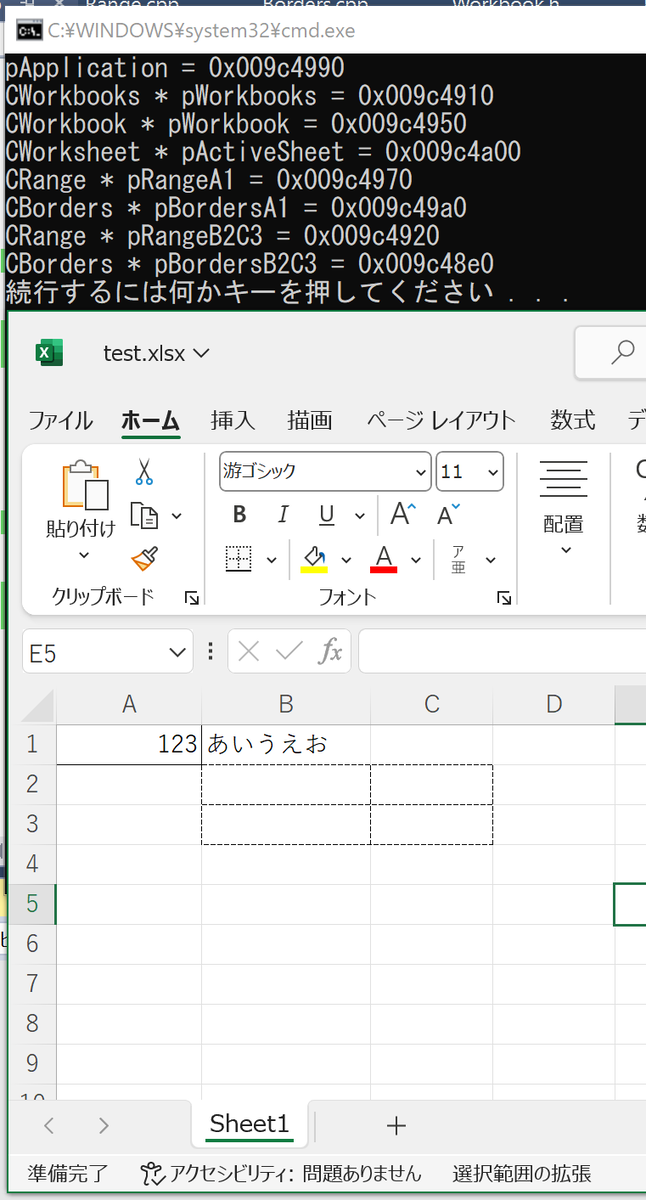Decrease font size with small A icon
Screen dimensions: 646x1200
449,514
